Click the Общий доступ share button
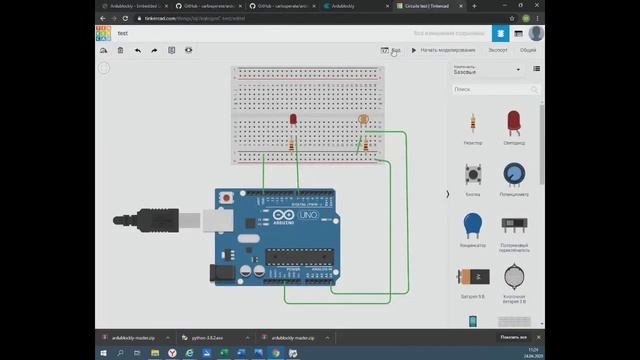640x360 pixels. [x=528, y=50]
